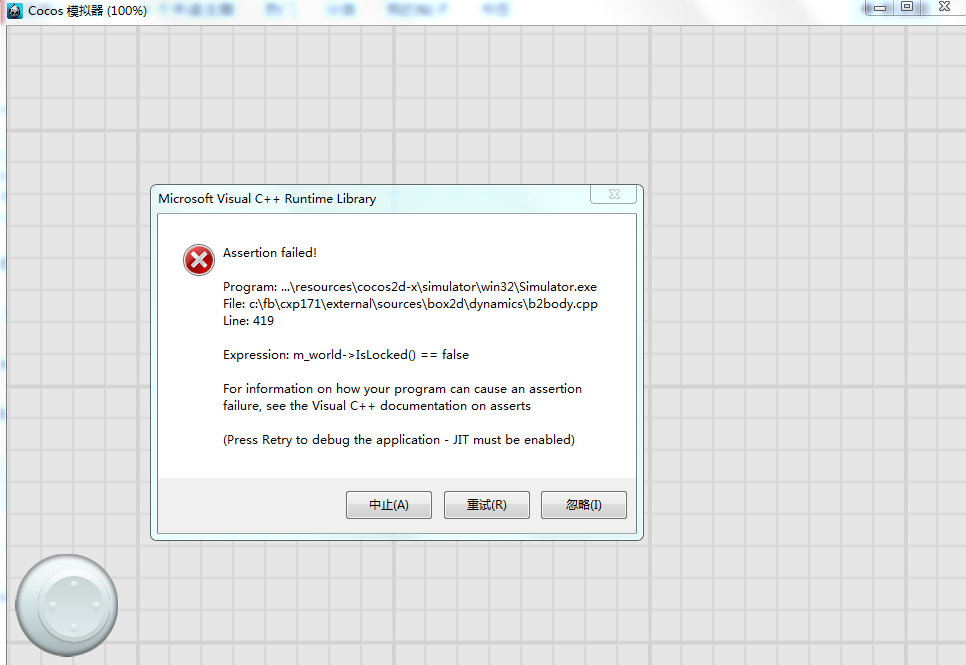Click the Program Simulator.exe path line

pos(410,287)
